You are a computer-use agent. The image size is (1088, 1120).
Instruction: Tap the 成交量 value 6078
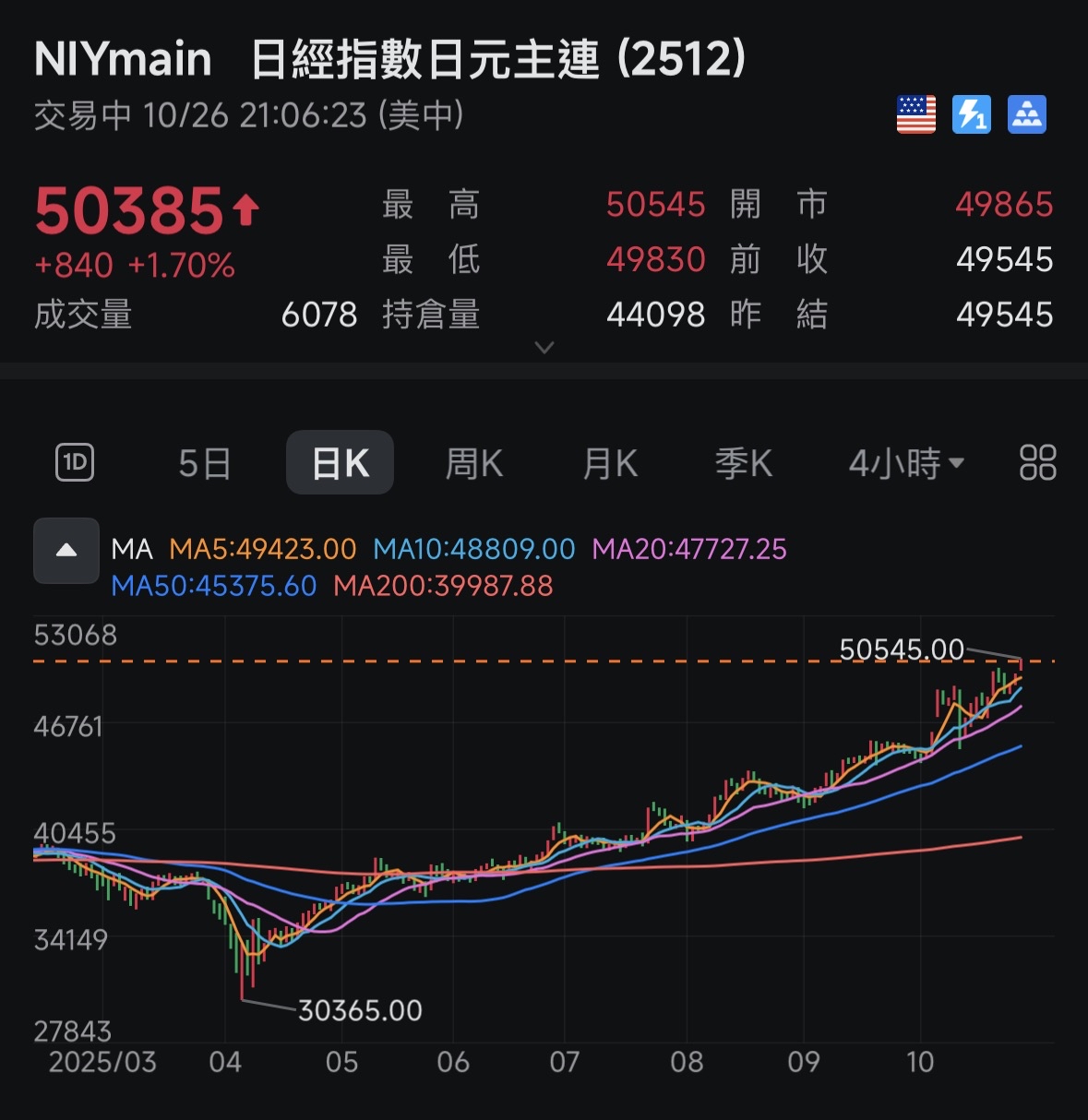[x=319, y=315]
